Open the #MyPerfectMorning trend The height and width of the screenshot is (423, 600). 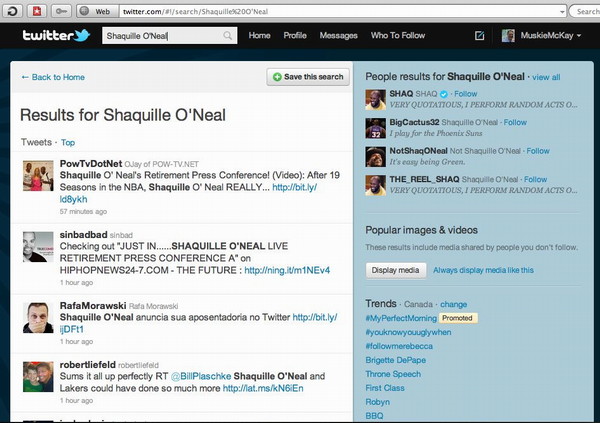pyautogui.click(x=401, y=318)
